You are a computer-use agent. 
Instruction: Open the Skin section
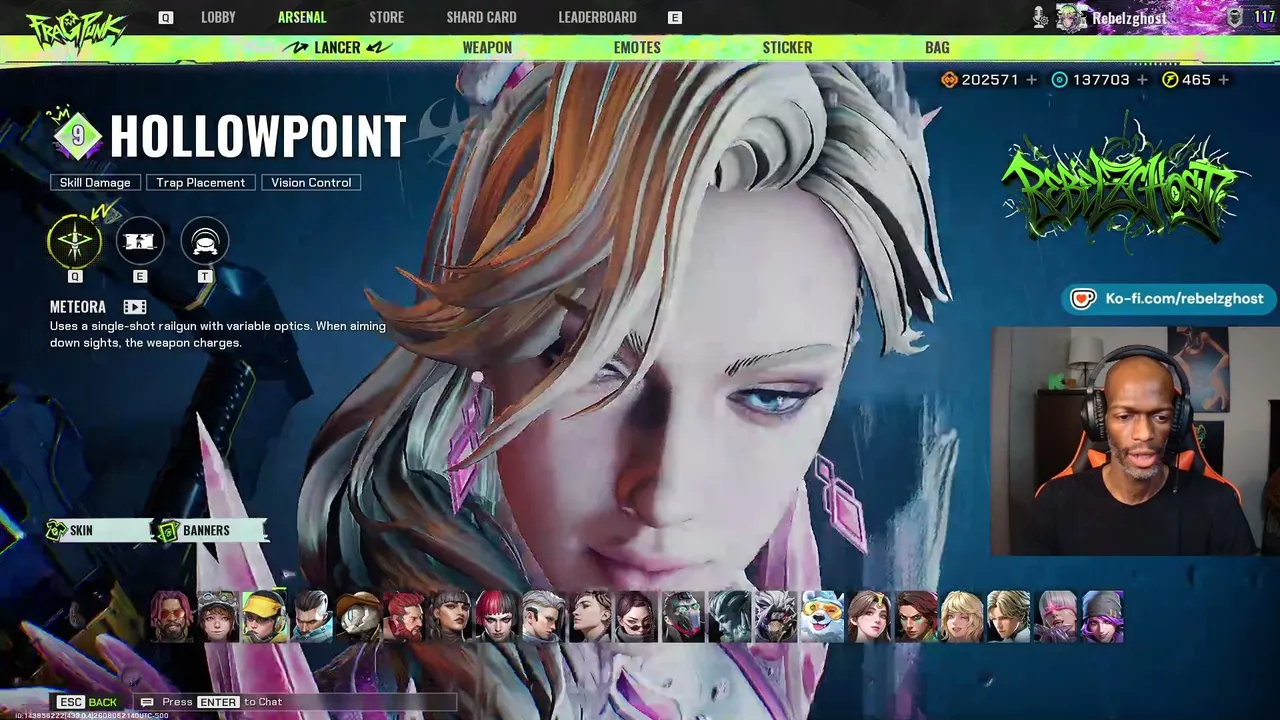click(97, 531)
